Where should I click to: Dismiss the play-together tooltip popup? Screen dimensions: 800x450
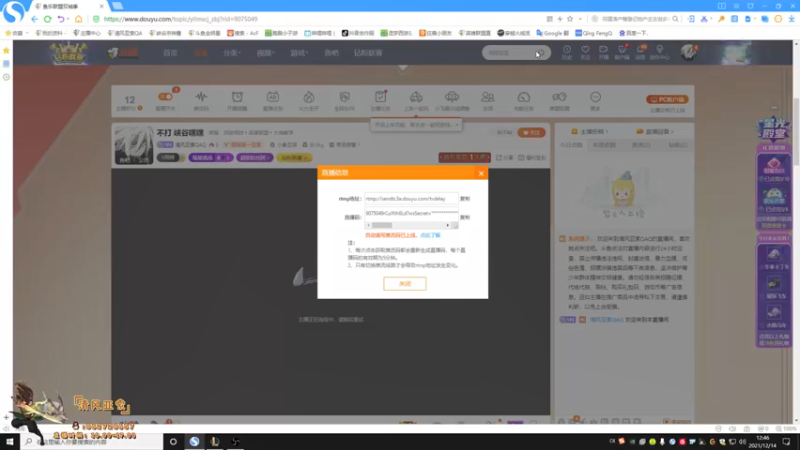click(457, 124)
